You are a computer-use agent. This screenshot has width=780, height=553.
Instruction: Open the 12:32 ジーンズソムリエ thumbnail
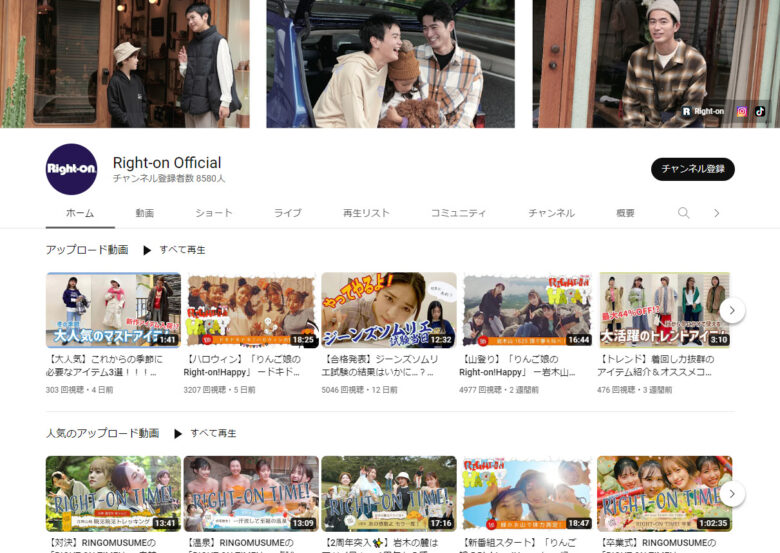coord(389,310)
